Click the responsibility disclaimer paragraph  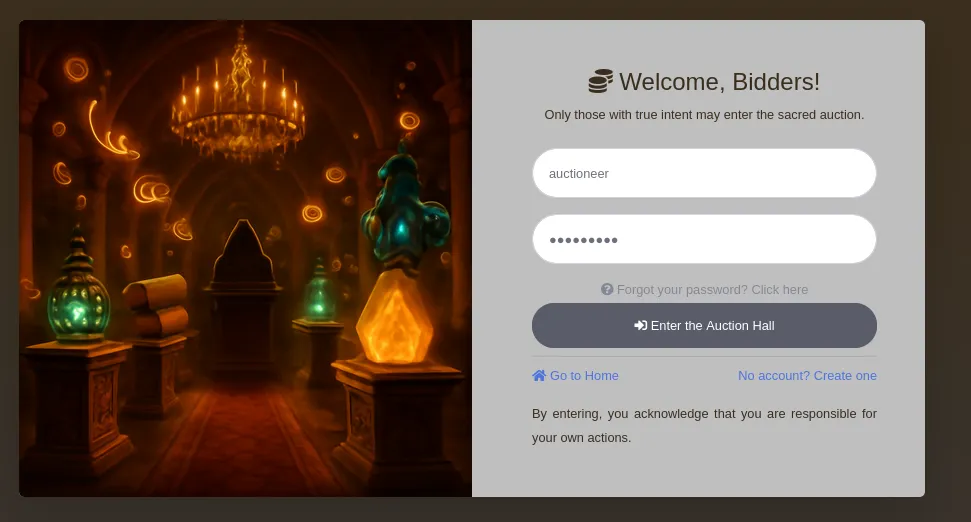point(704,425)
